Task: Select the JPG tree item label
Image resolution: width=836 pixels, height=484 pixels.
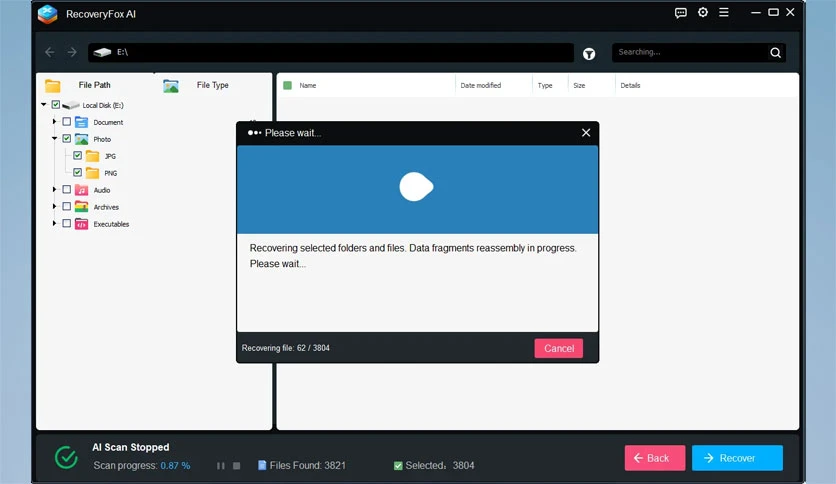Action: point(110,156)
